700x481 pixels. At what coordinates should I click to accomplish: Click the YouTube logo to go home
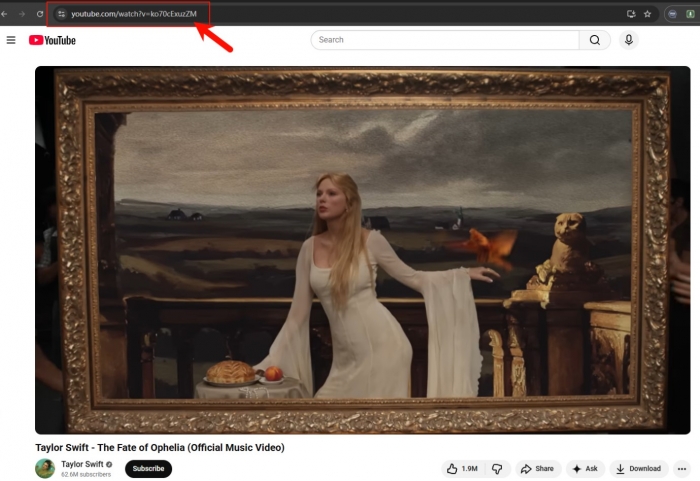coord(52,40)
